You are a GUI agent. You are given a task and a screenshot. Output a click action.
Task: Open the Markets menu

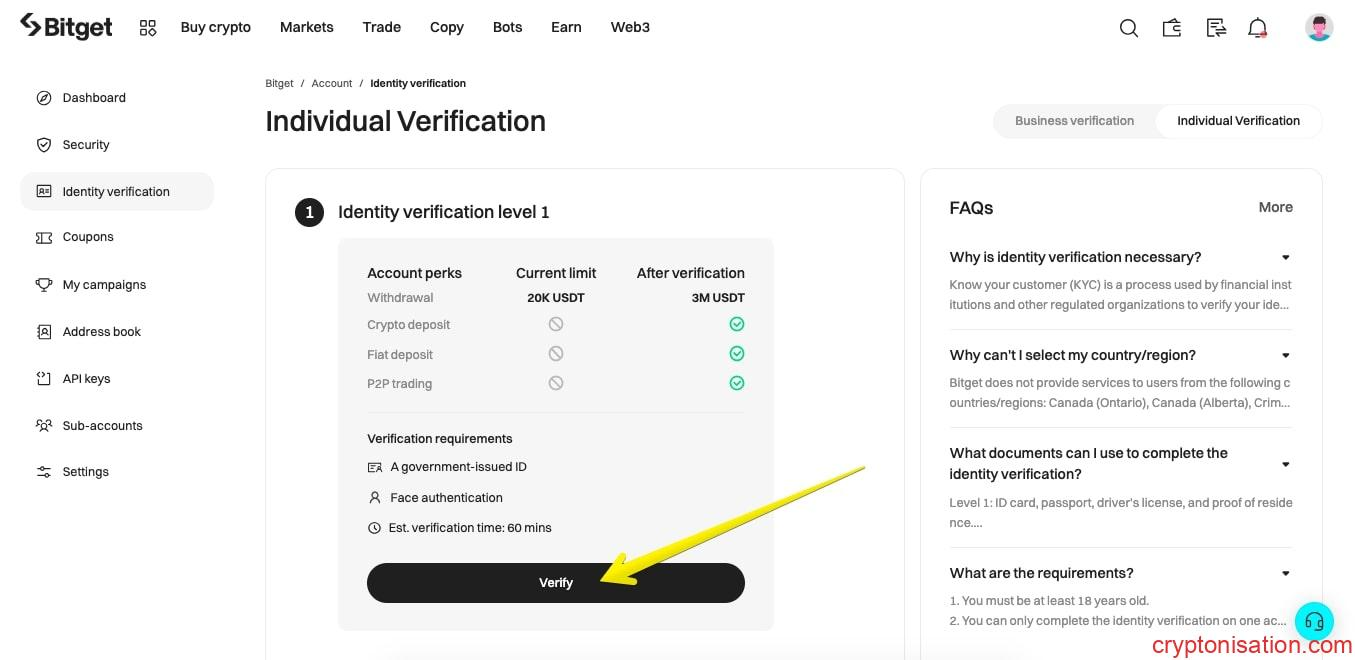pos(306,27)
